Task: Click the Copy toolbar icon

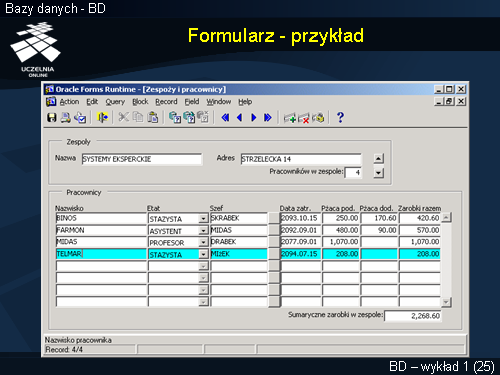Action: (138, 117)
